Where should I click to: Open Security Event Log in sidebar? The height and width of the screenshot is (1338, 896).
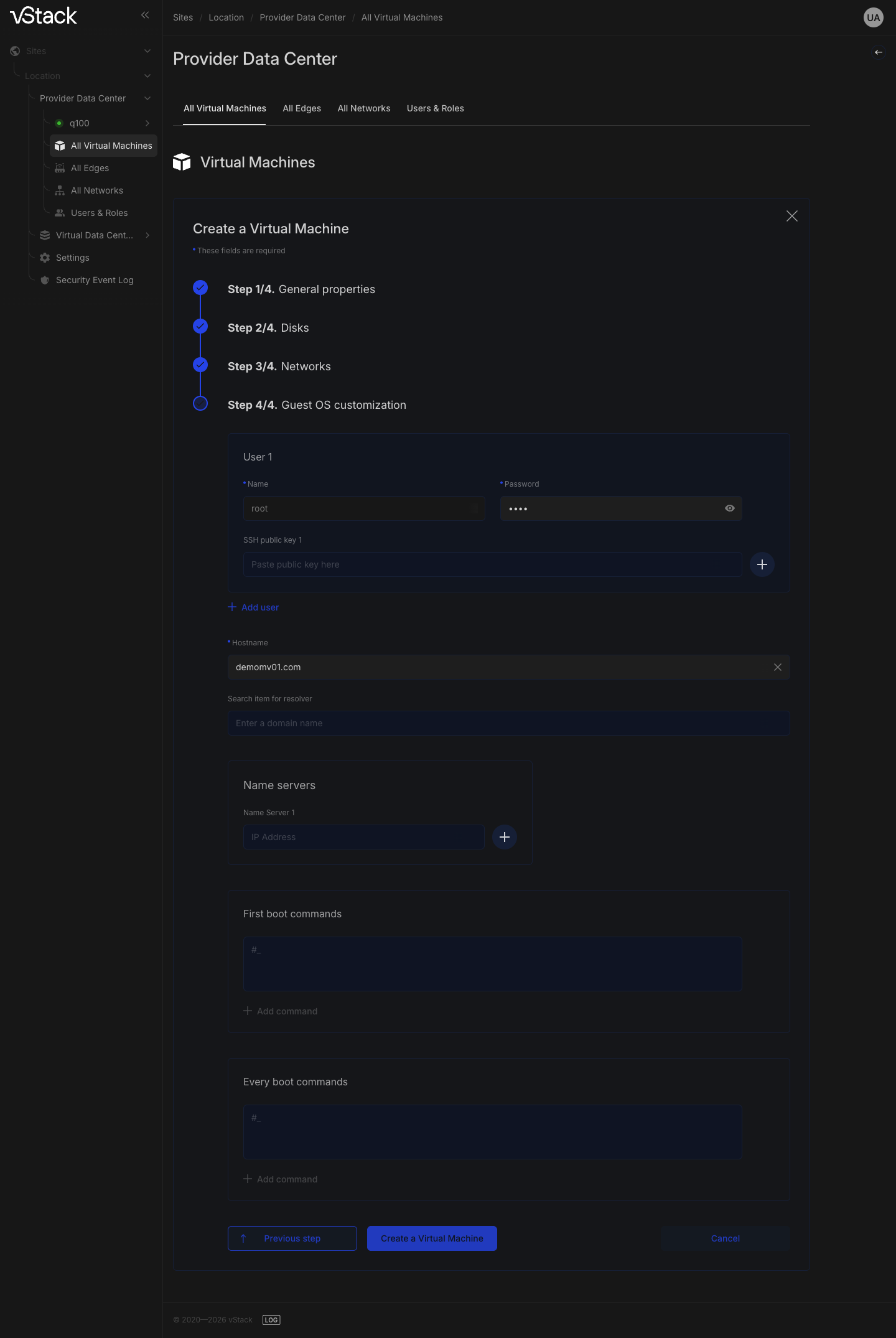95,280
